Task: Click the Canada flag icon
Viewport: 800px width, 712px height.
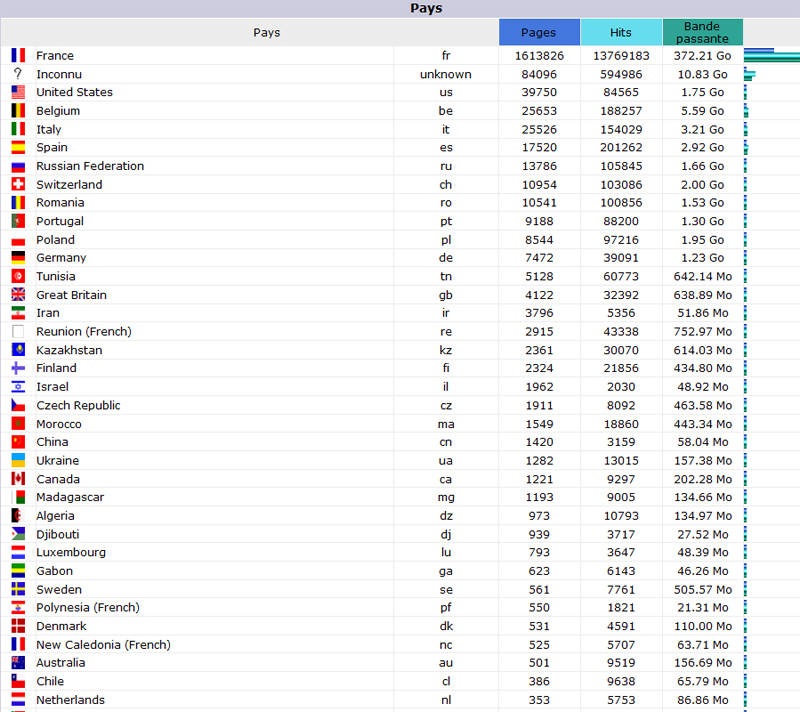Action: [x=18, y=478]
